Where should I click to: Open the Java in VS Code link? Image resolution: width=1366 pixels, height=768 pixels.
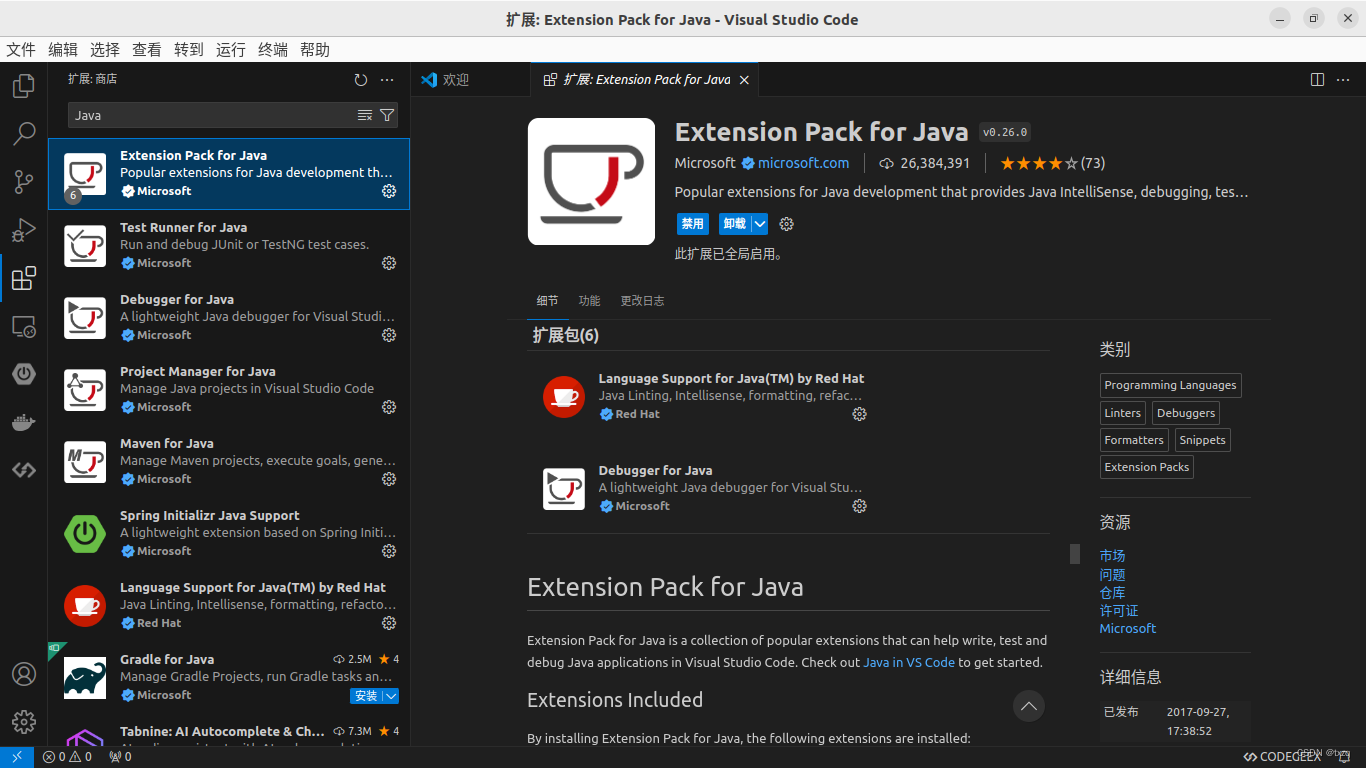(x=909, y=662)
